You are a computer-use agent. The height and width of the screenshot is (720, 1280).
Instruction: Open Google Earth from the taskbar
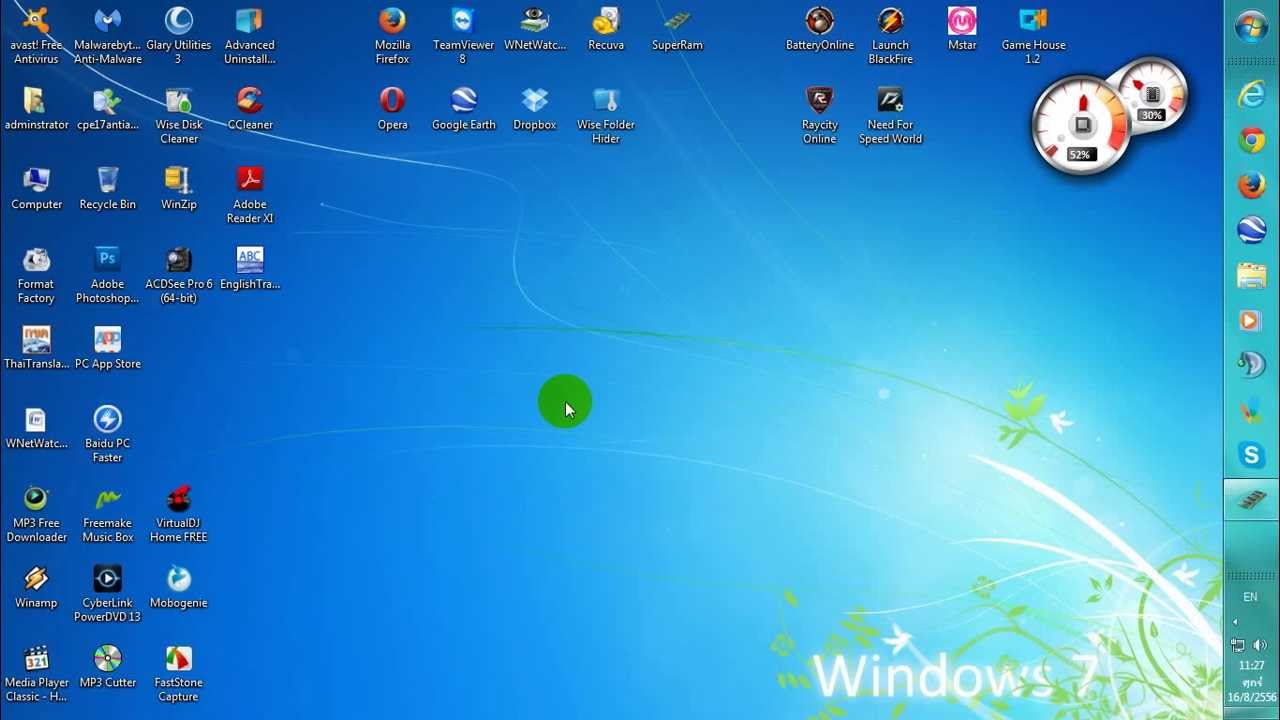pyautogui.click(x=1252, y=230)
